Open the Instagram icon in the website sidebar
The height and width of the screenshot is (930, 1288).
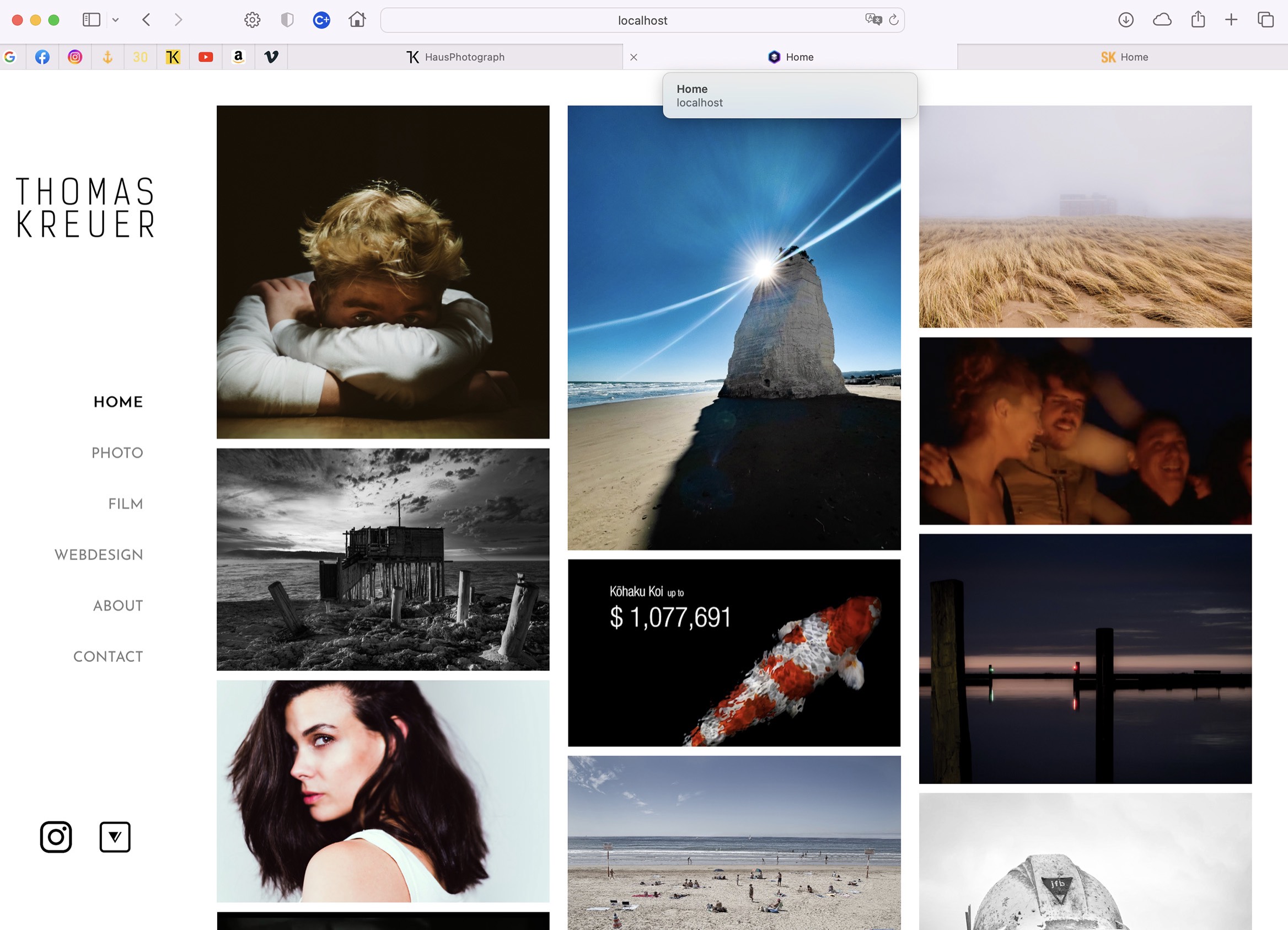(56, 837)
